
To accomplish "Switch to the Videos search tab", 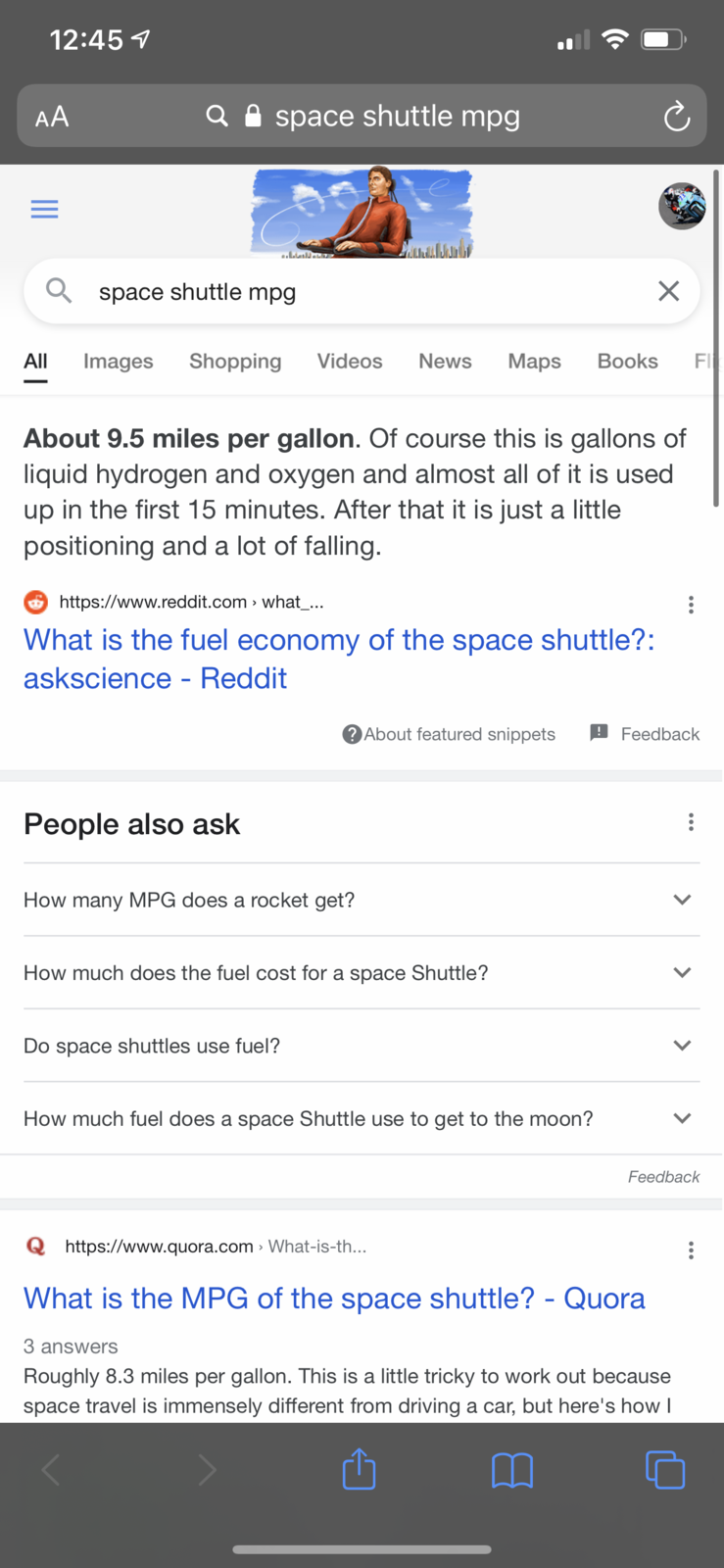I will (x=349, y=361).
